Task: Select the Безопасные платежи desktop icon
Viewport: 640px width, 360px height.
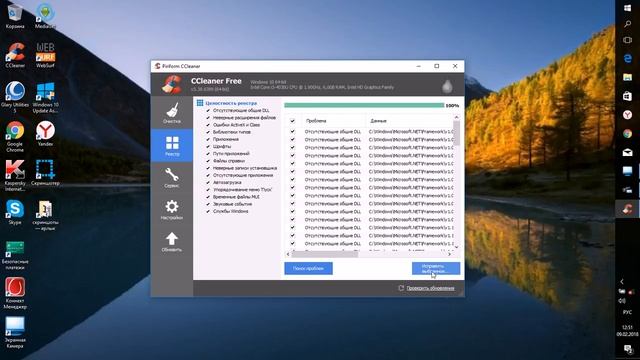Action: (x=15, y=255)
